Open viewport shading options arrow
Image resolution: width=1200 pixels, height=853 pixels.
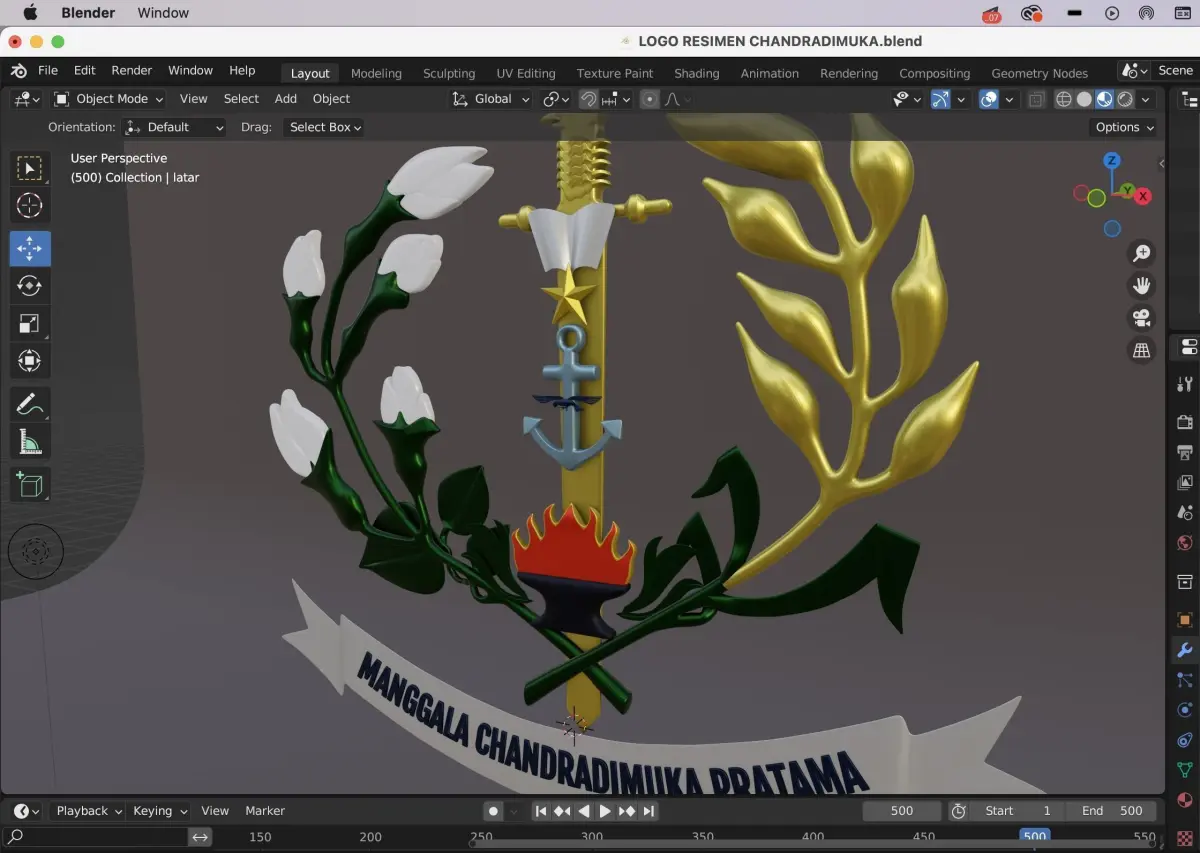[1146, 99]
